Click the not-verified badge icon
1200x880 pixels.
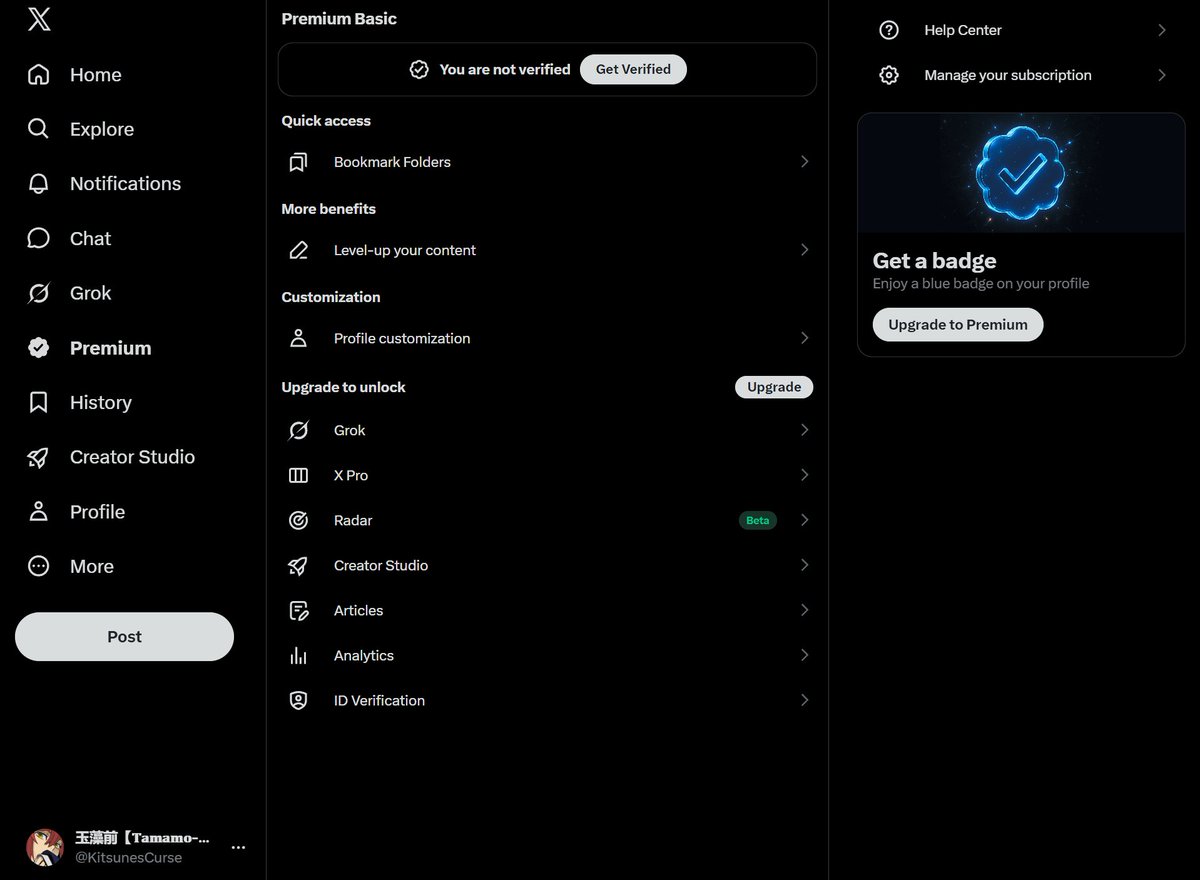419,69
